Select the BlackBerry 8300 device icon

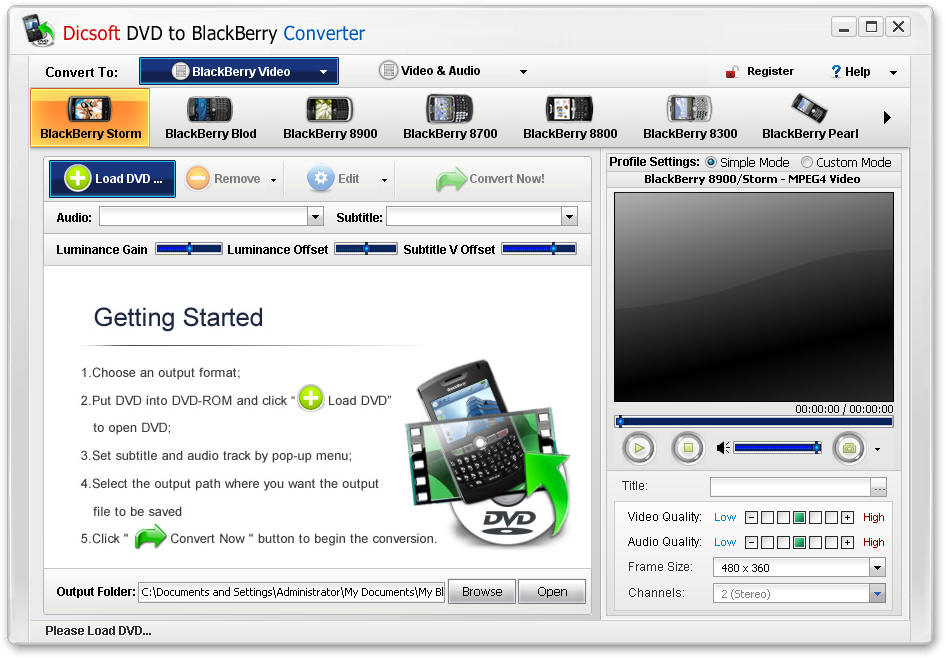[x=689, y=118]
